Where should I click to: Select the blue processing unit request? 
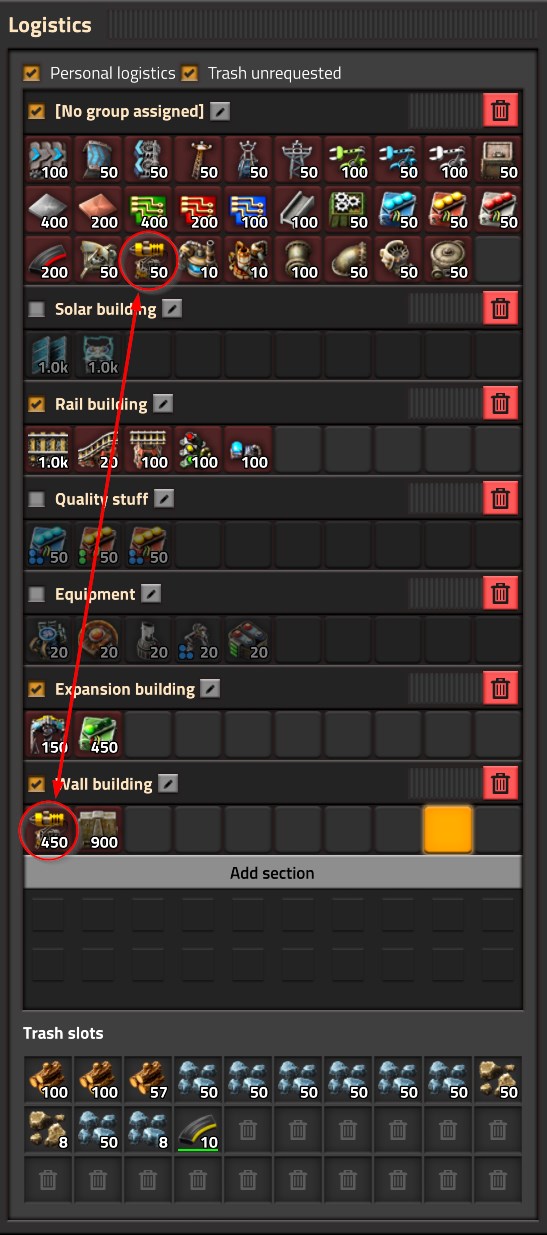click(248, 207)
